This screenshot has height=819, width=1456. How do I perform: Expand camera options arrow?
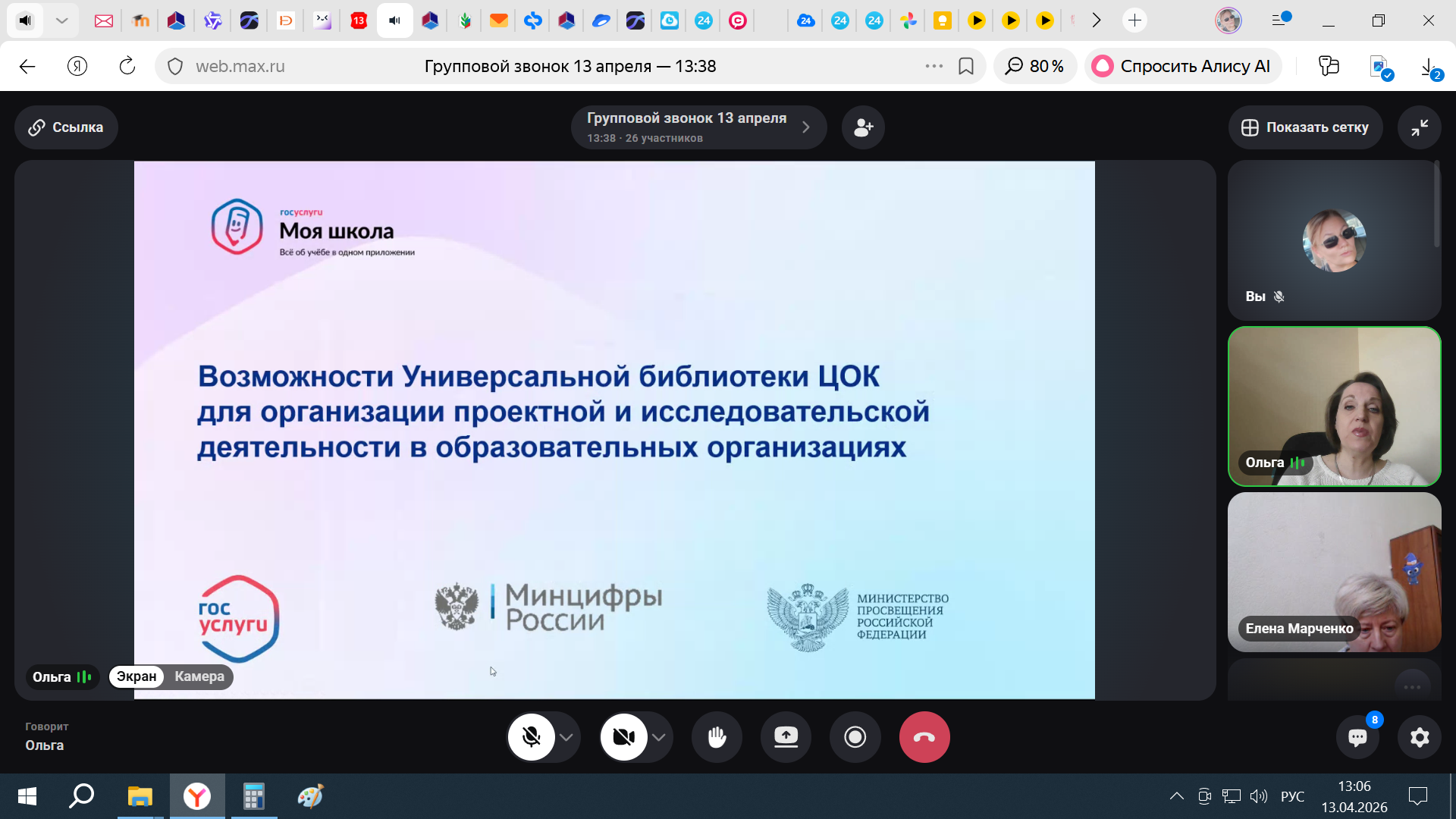pyautogui.click(x=659, y=737)
